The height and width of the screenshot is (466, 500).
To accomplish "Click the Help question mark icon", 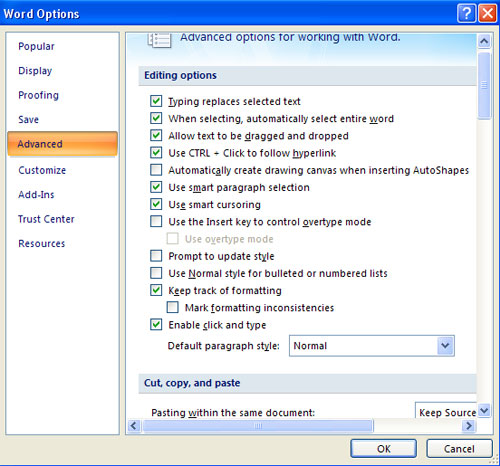I will (x=466, y=13).
